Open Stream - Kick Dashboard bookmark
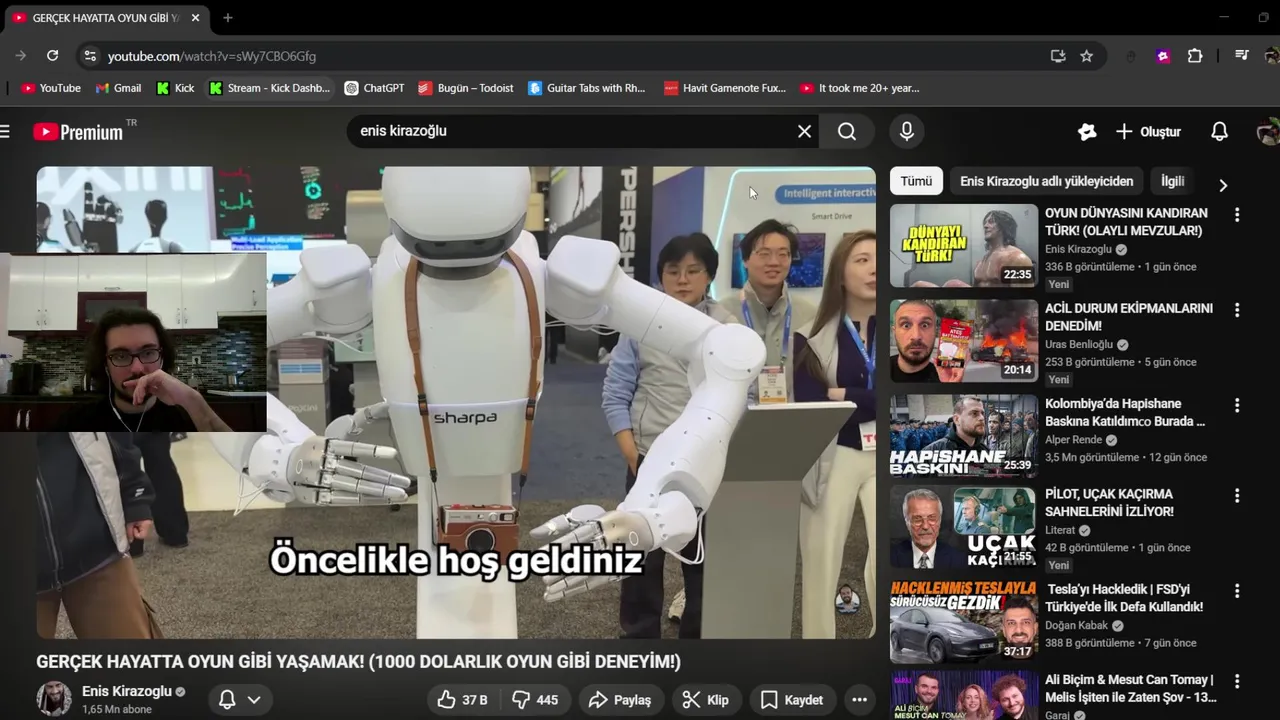 [269, 88]
